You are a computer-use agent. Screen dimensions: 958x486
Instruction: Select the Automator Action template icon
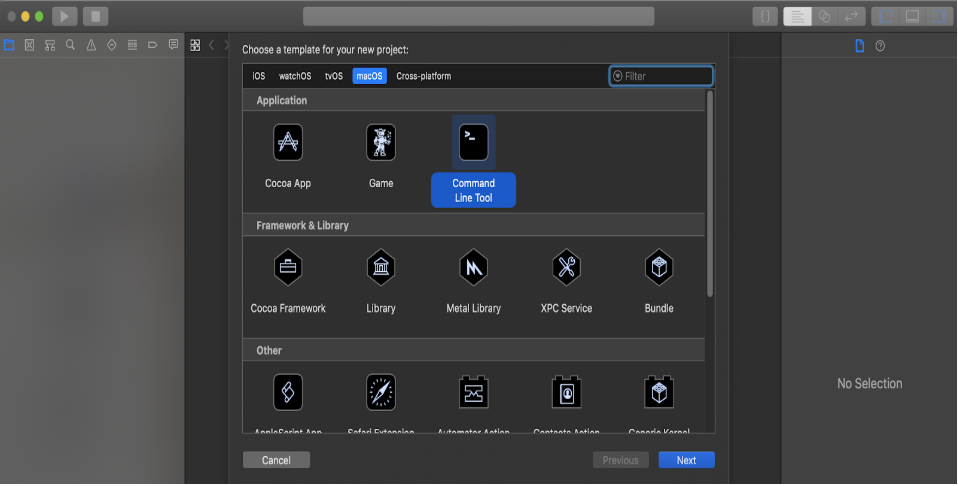[474, 392]
